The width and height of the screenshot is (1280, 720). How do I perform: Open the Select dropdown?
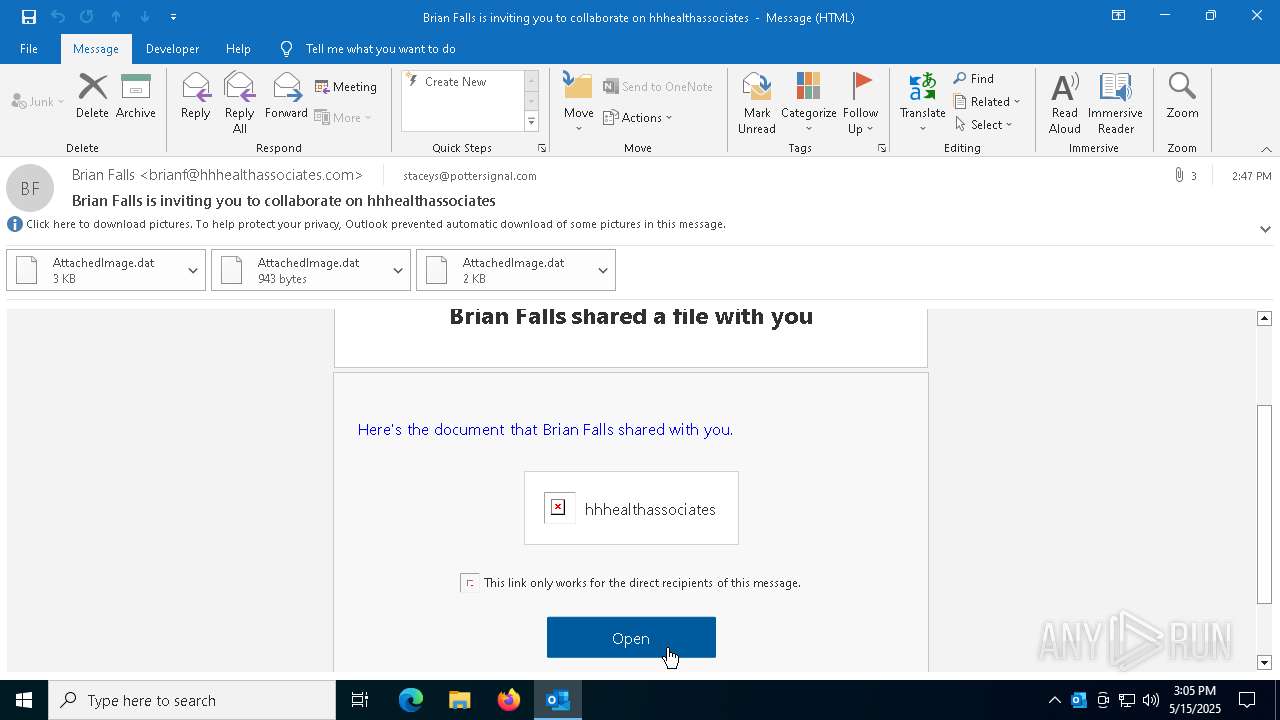(x=984, y=125)
